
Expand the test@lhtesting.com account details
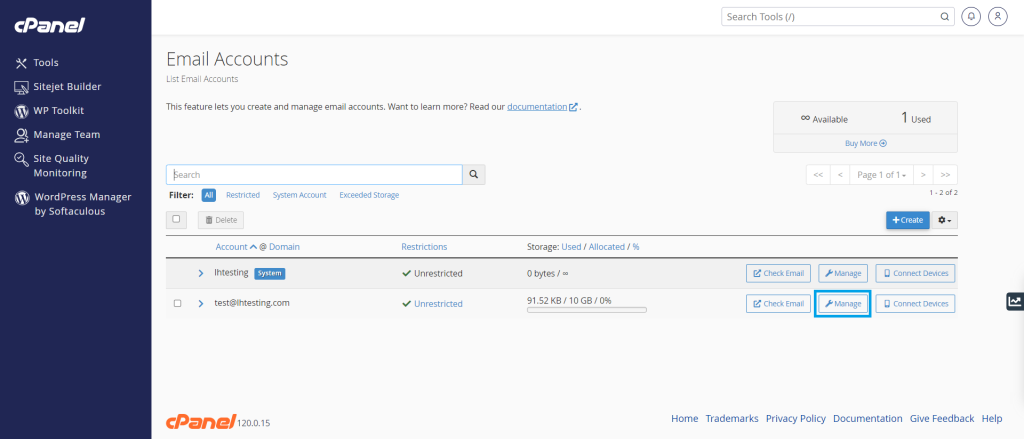(200, 303)
